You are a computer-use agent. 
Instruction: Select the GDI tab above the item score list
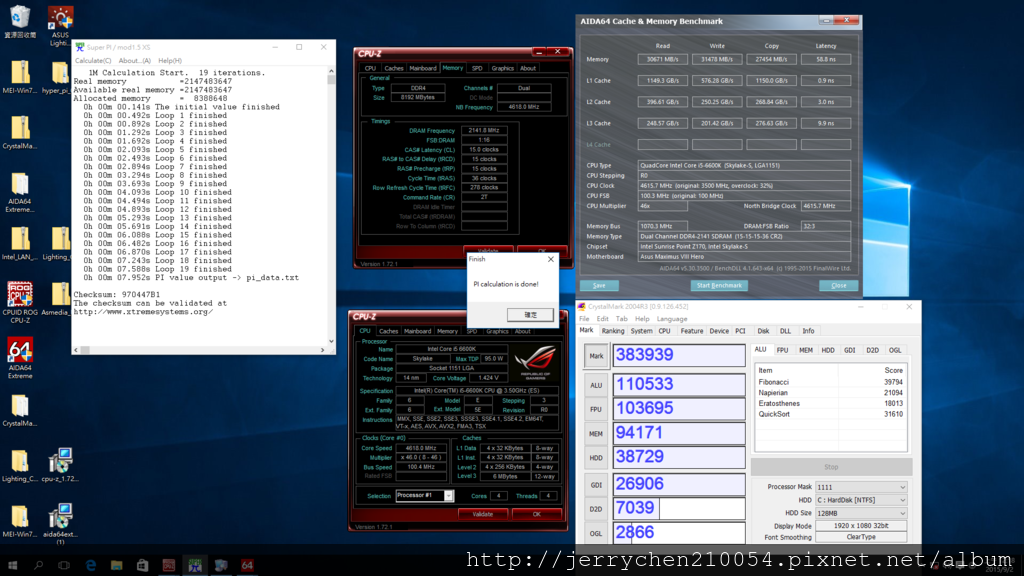pyautogui.click(x=850, y=351)
